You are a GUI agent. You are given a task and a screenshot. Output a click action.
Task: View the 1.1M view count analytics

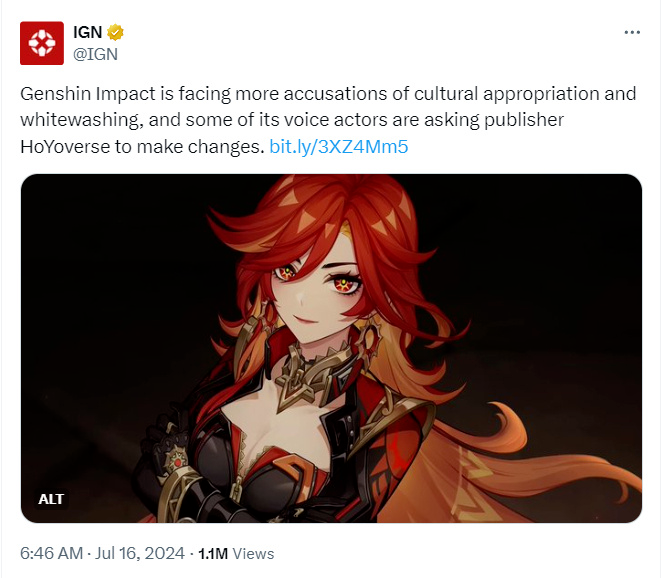coord(213,554)
